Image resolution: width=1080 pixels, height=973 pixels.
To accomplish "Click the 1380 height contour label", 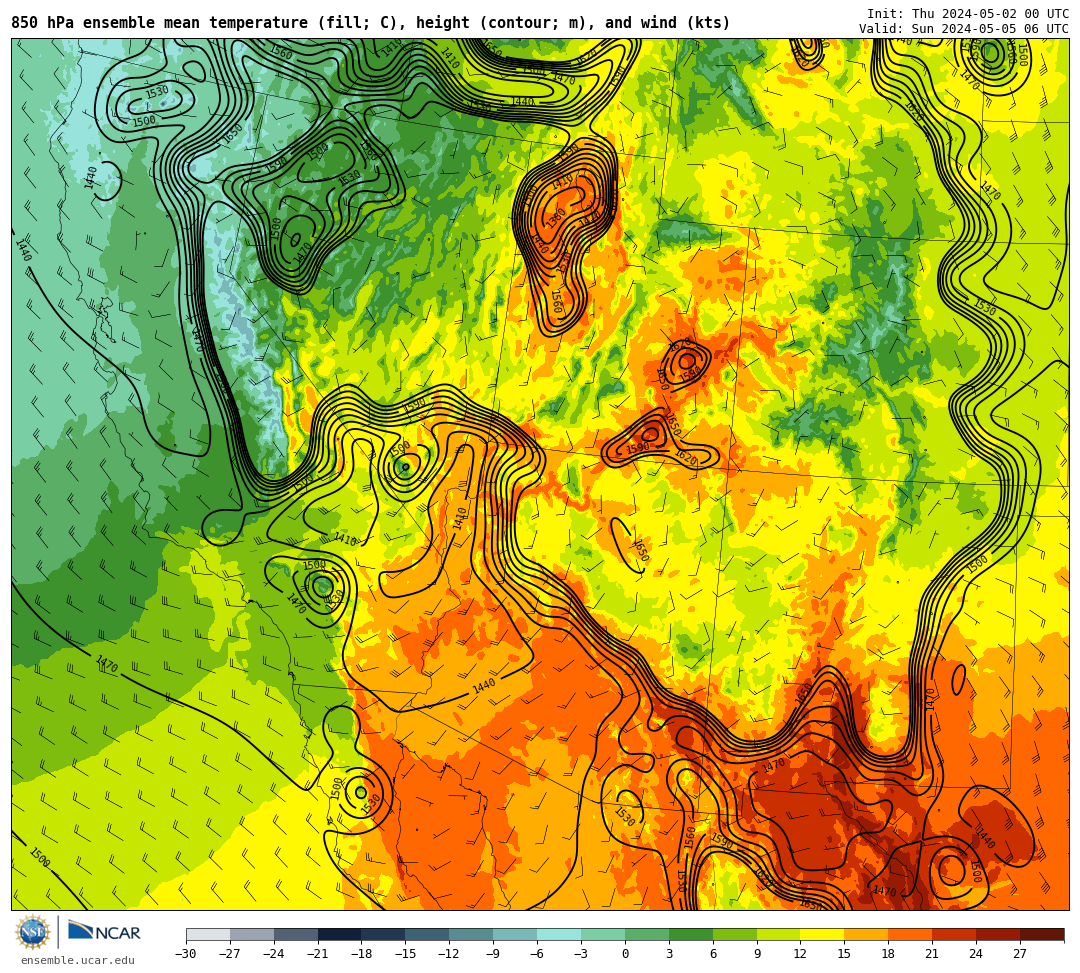I will (556, 218).
